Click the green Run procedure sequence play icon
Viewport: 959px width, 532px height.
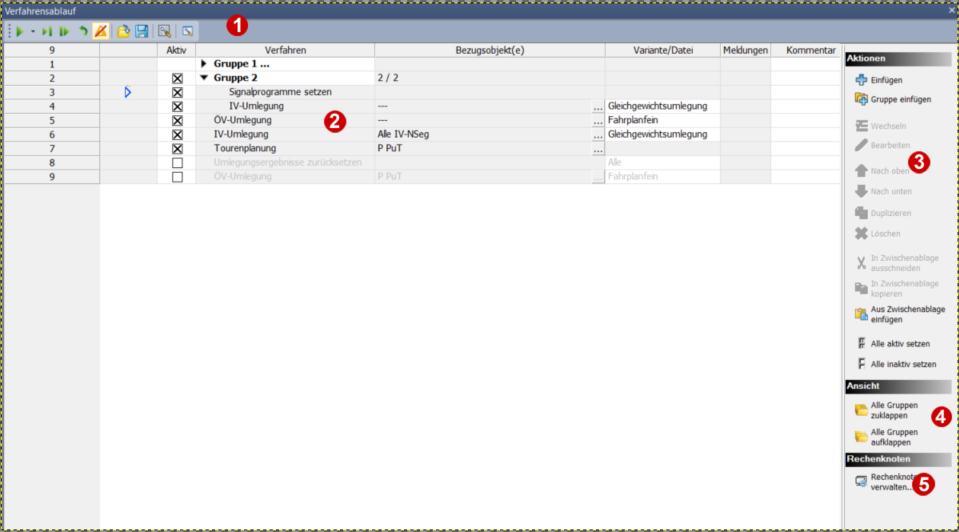[x=19, y=32]
